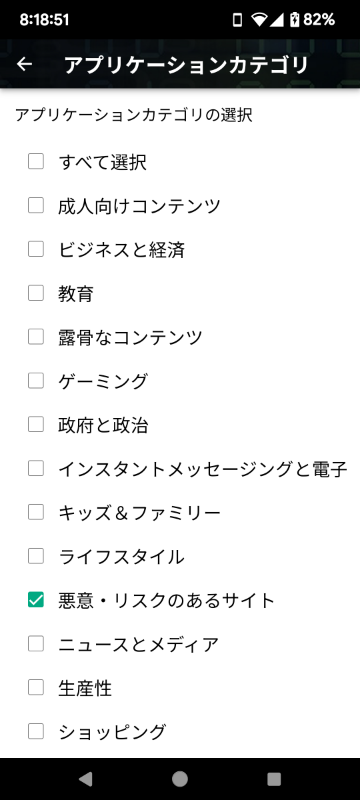Uncheck 悪意・リスクのあるサイト checkbox
Viewport: 360px width, 800px height.
pos(36,601)
